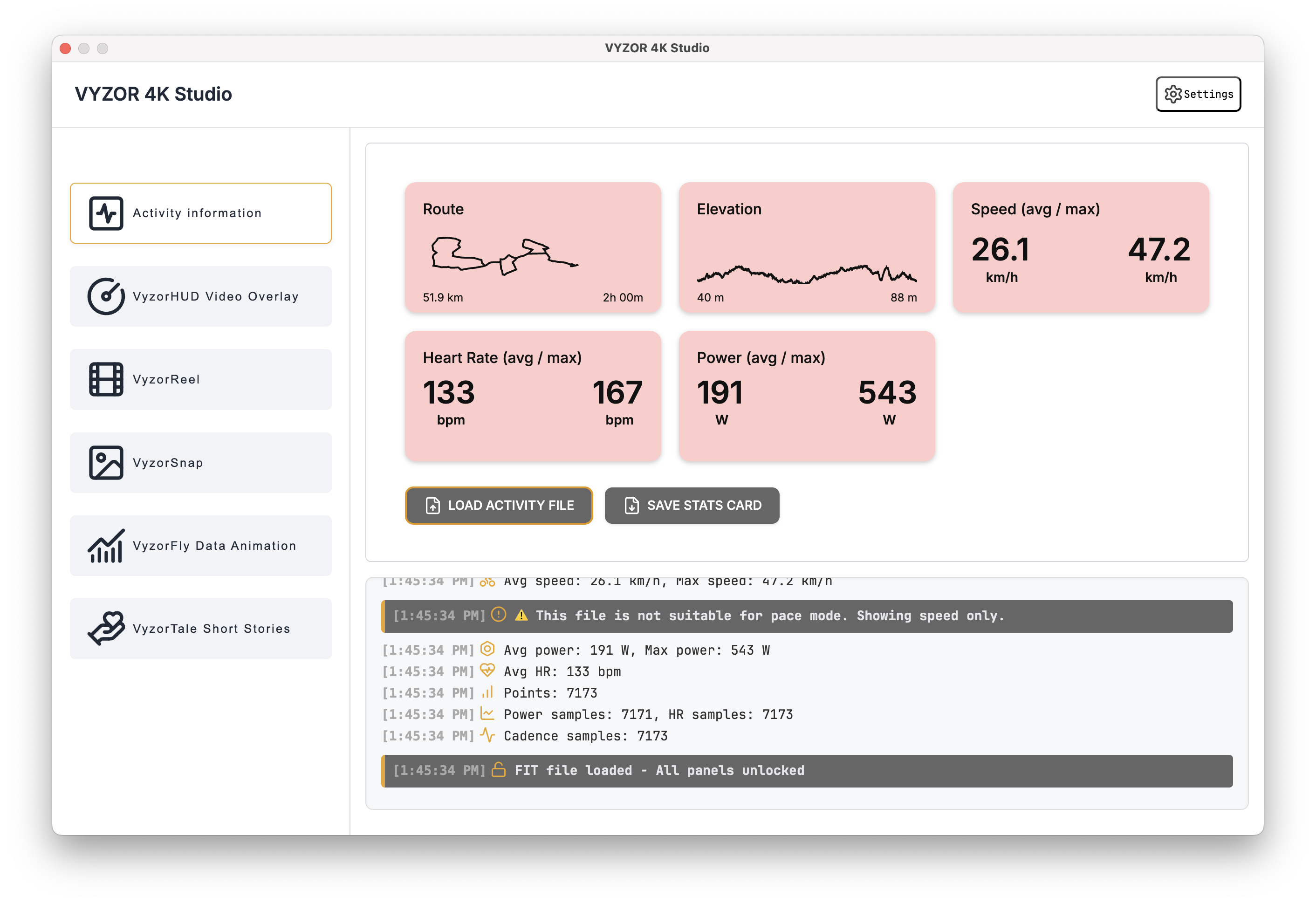Click the unlock padlock icon in the log
The image size is (1316, 904).
tap(499, 769)
